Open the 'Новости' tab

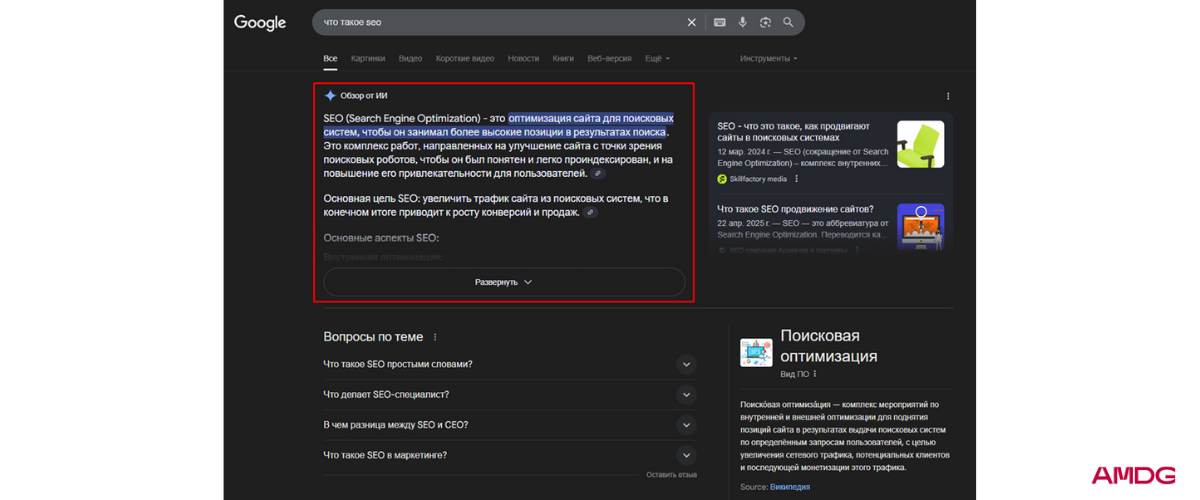(523, 58)
